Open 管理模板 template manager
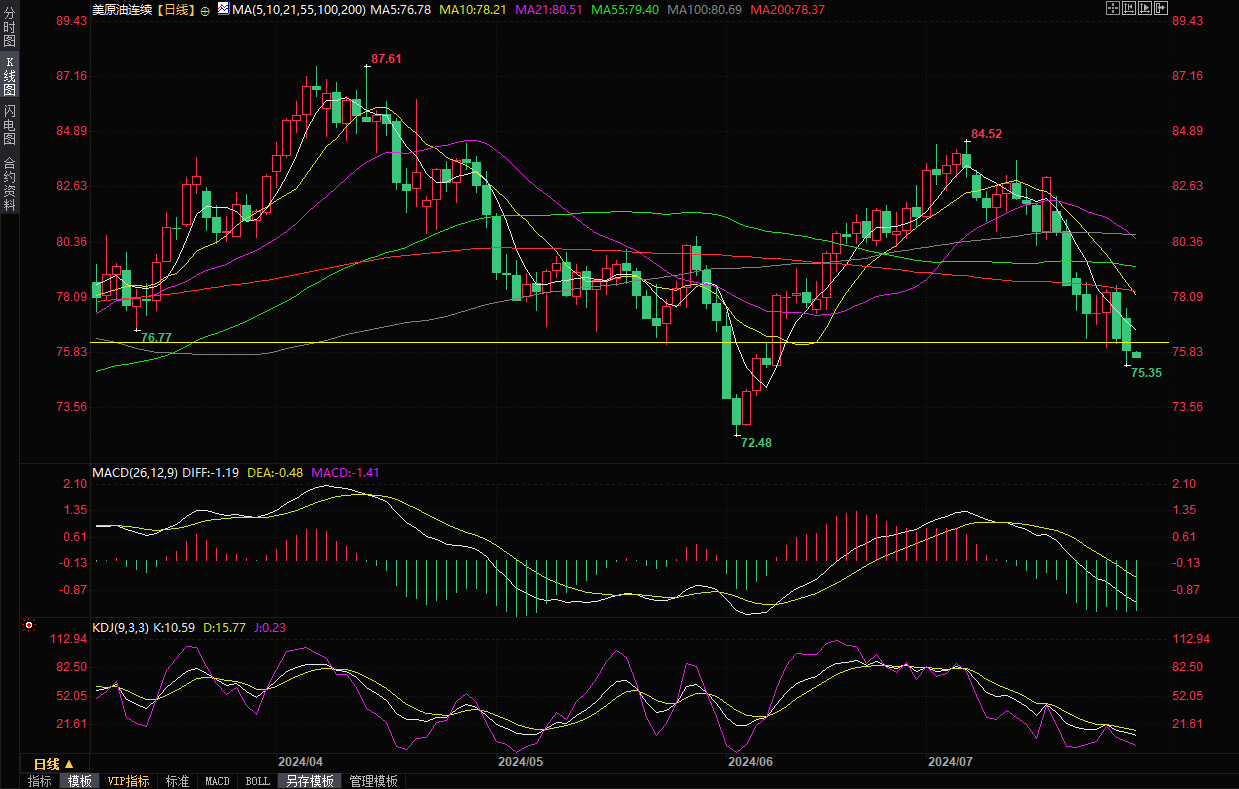 click(x=373, y=781)
